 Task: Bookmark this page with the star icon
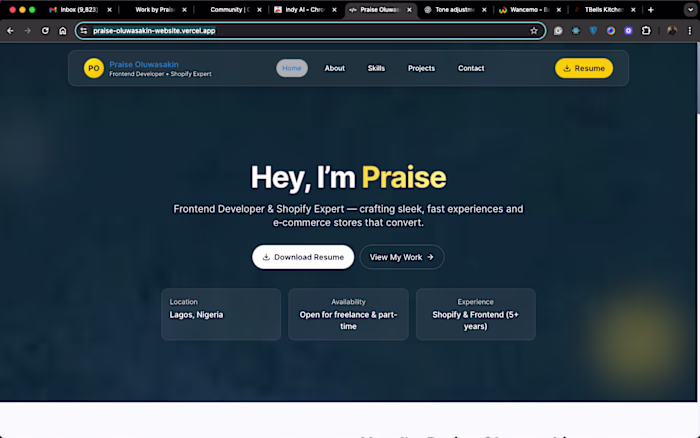tap(534, 31)
